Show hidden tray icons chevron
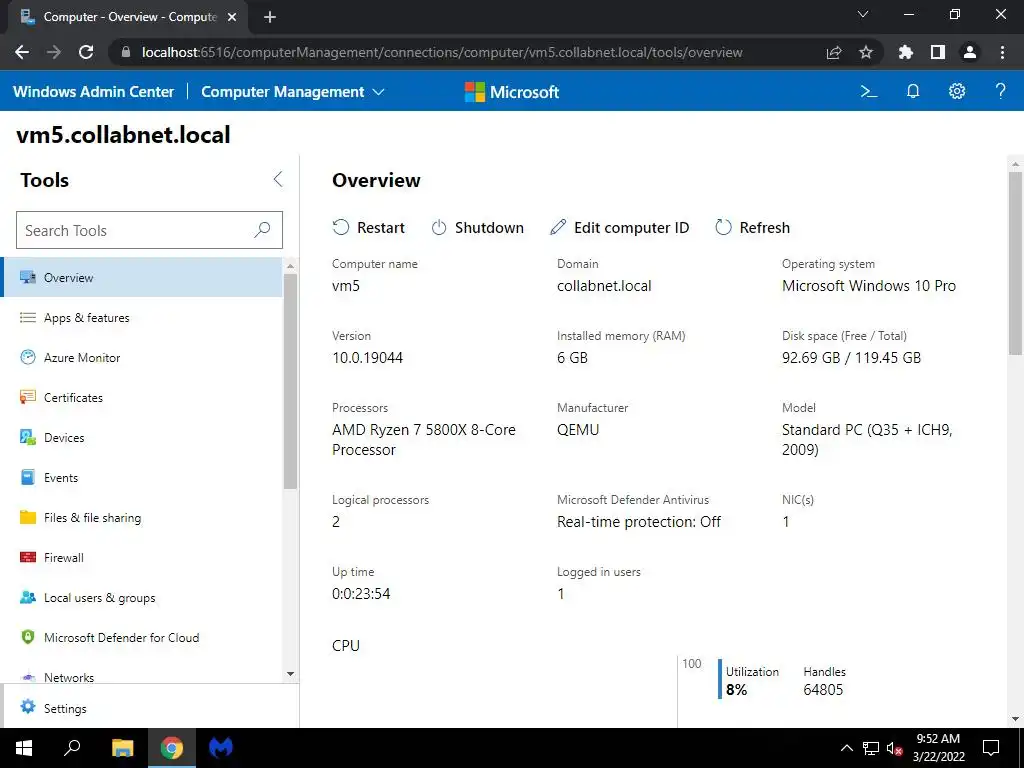Screen dimensions: 1024x768 [846, 748]
